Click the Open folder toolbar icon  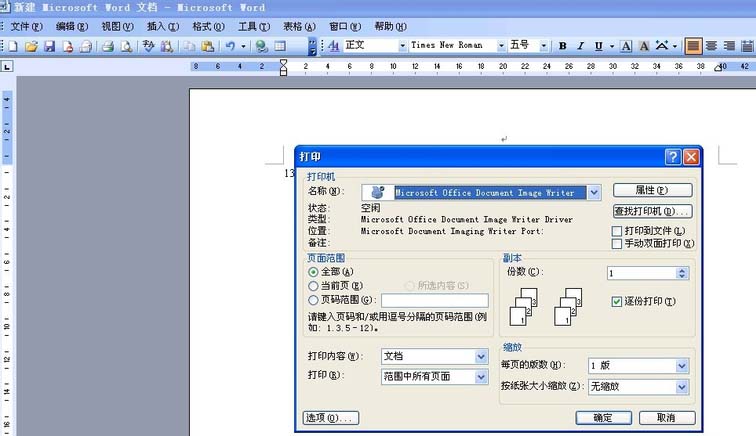click(x=31, y=46)
